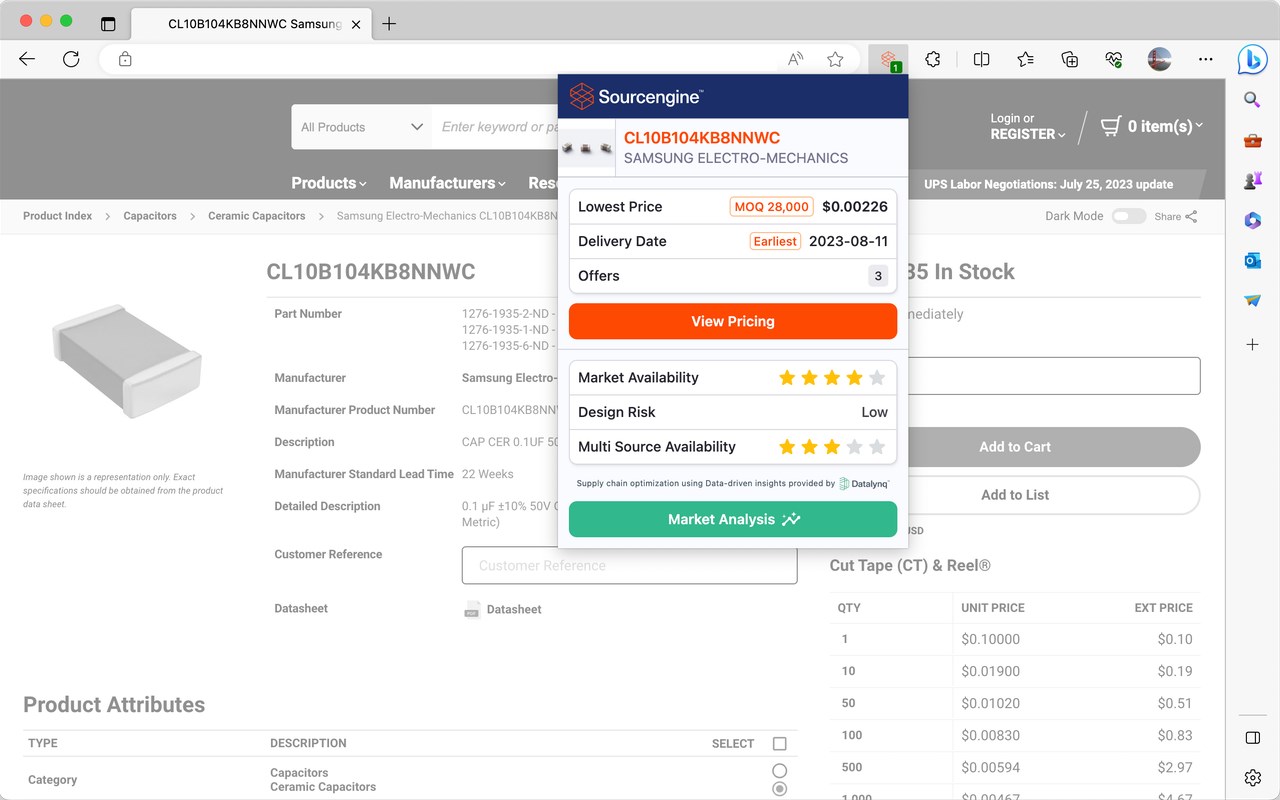
Task: Close the CL10B104KB8NNWC Samsung tab
Action: pos(356,24)
